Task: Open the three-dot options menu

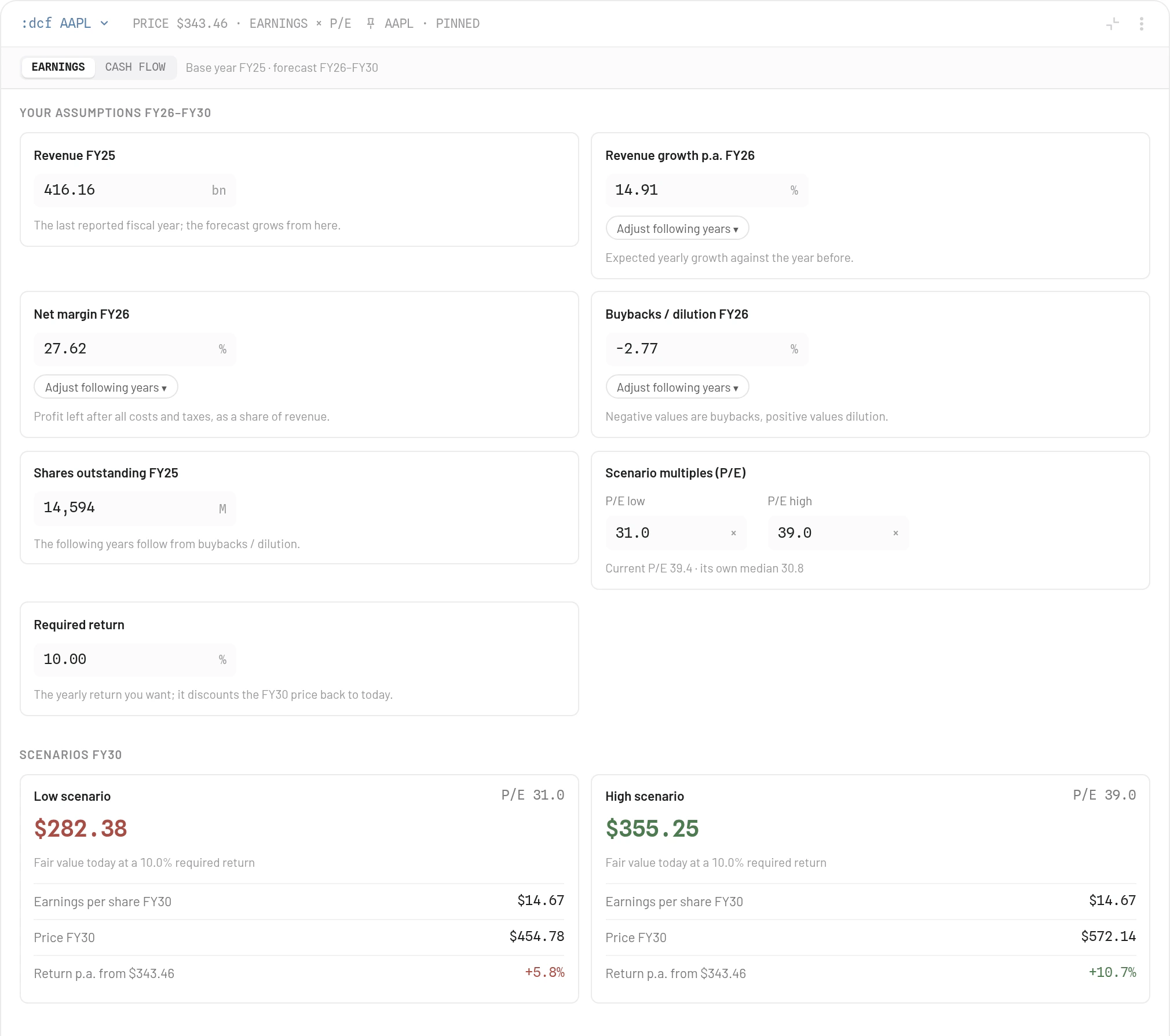Action: coord(1141,24)
